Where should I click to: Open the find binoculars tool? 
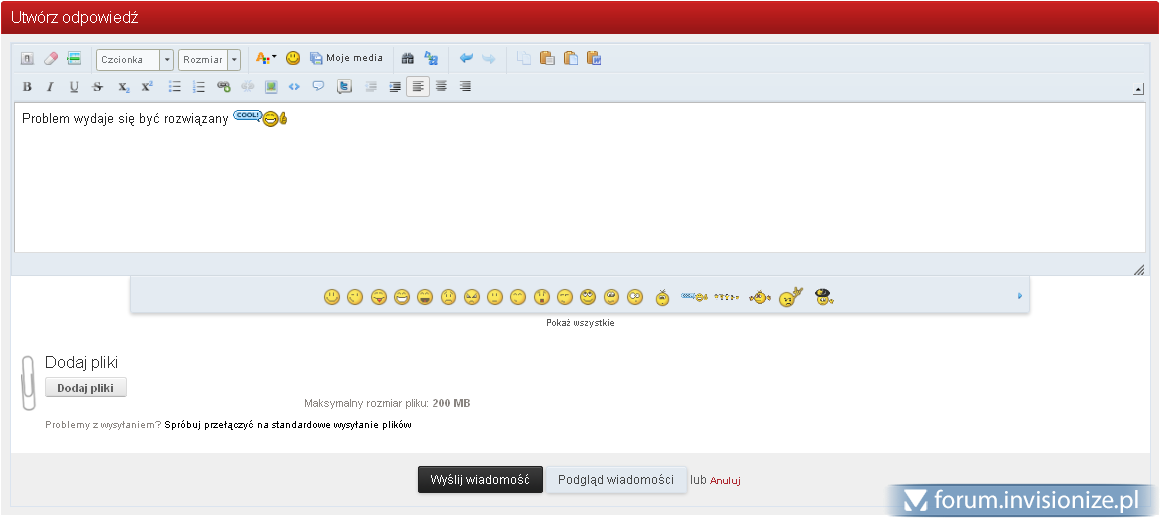click(x=407, y=59)
